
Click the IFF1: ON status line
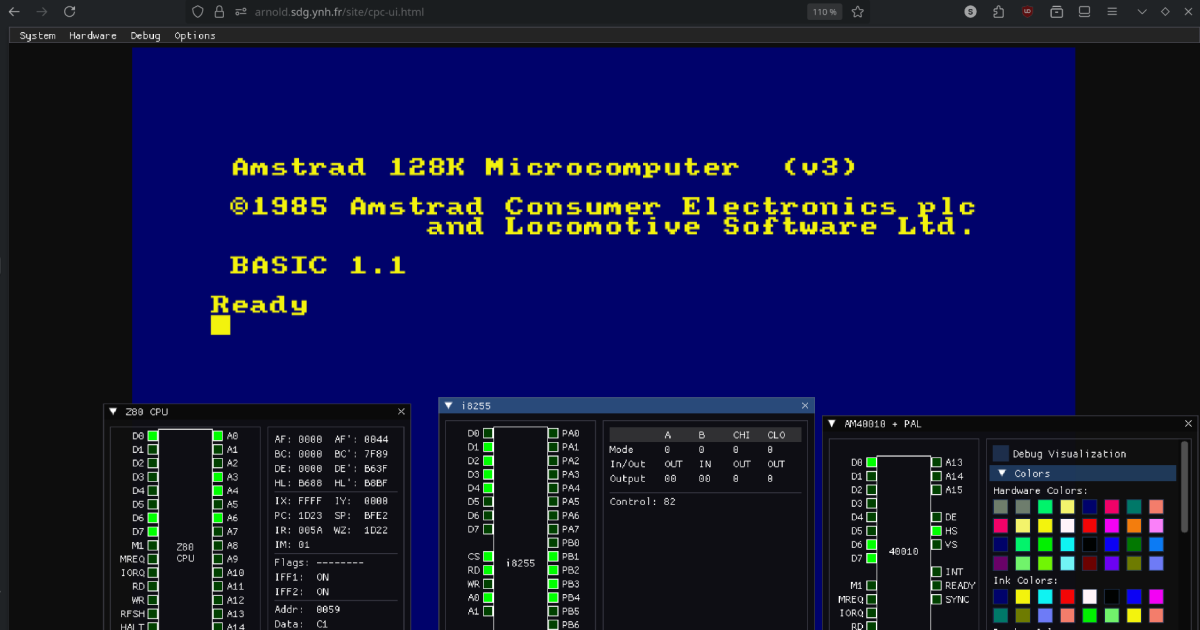(x=302, y=577)
